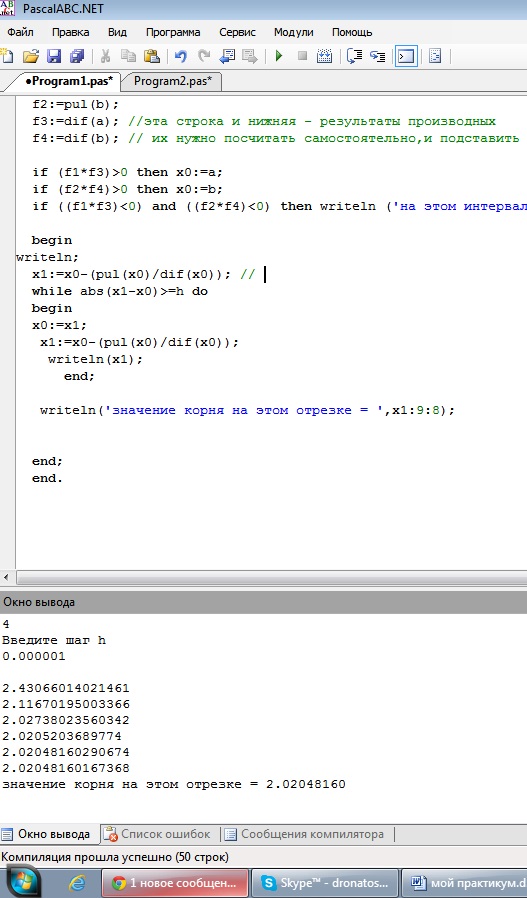Open the Skype taskbar item
This screenshot has width=527, height=898.
click(325, 883)
